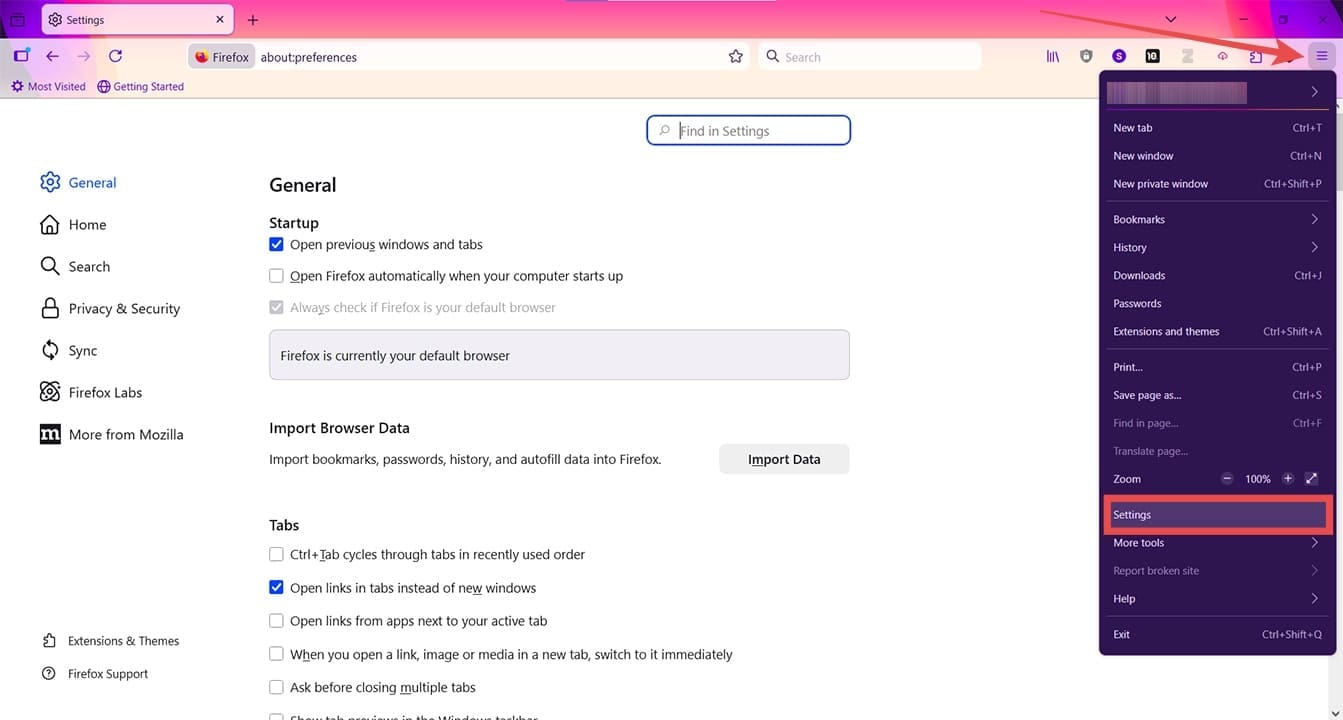Click the black 10 extension icon

[1152, 57]
